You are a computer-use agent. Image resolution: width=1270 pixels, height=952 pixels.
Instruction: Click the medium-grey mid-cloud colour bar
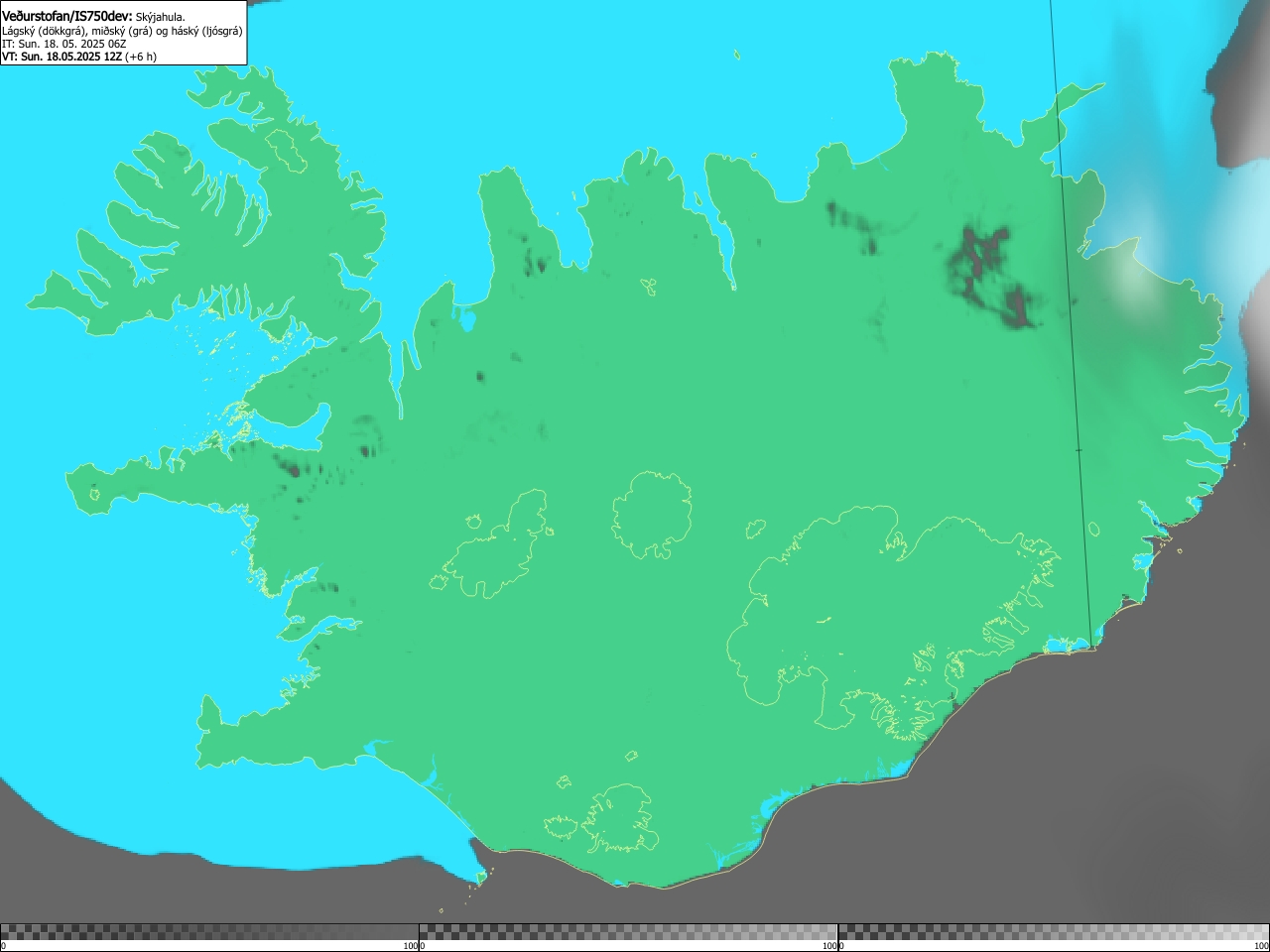tap(628, 932)
